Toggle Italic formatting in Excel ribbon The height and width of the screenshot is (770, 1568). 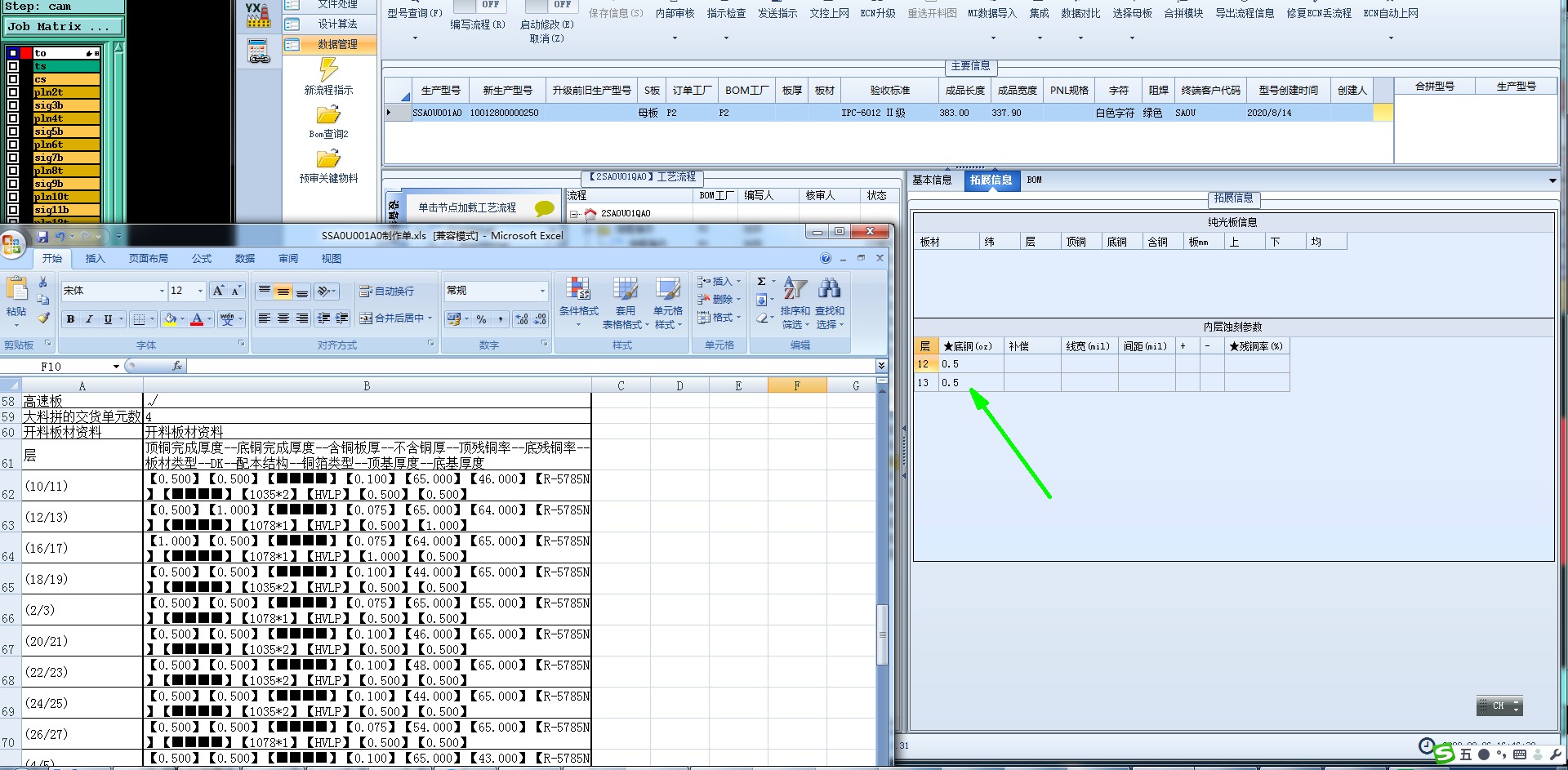(89, 319)
